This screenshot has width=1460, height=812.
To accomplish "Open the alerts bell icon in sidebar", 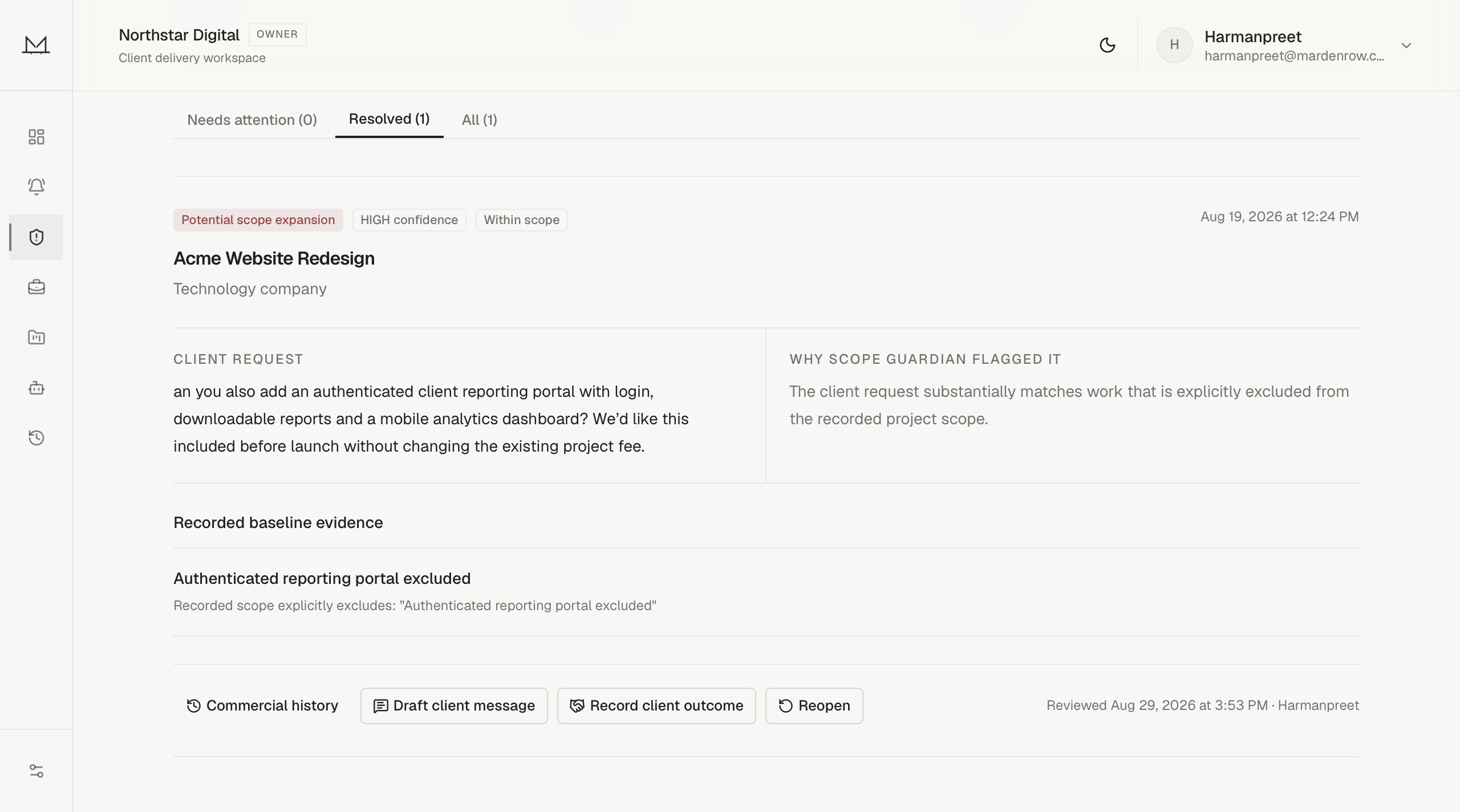I will (36, 186).
